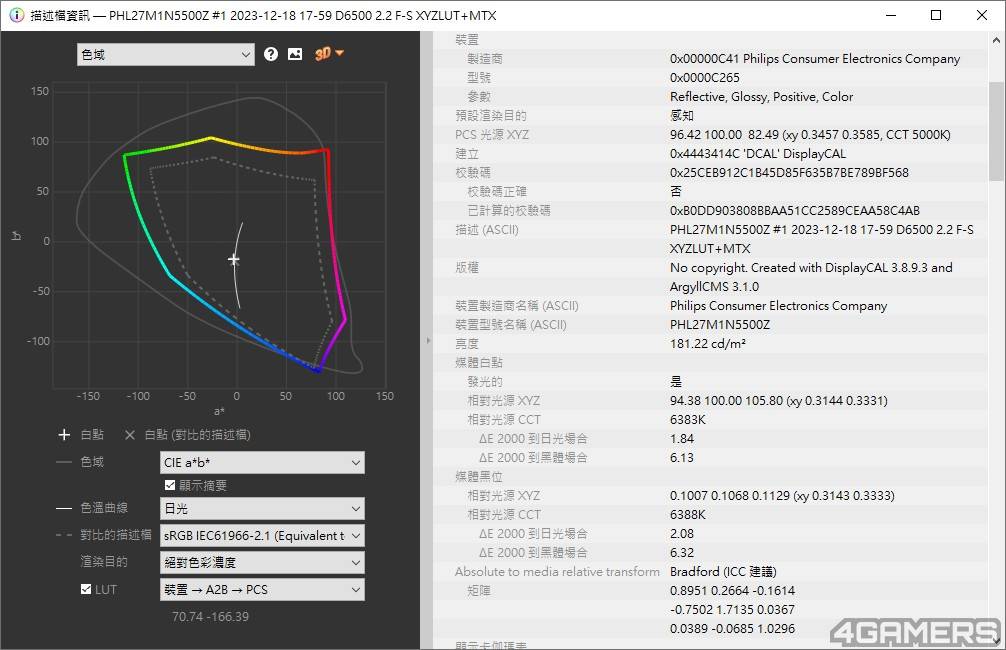Image resolution: width=1006 pixels, height=650 pixels.
Task: Open the sRGB IEC61966-2.1 comparison profile dropdown
Action: point(262,536)
